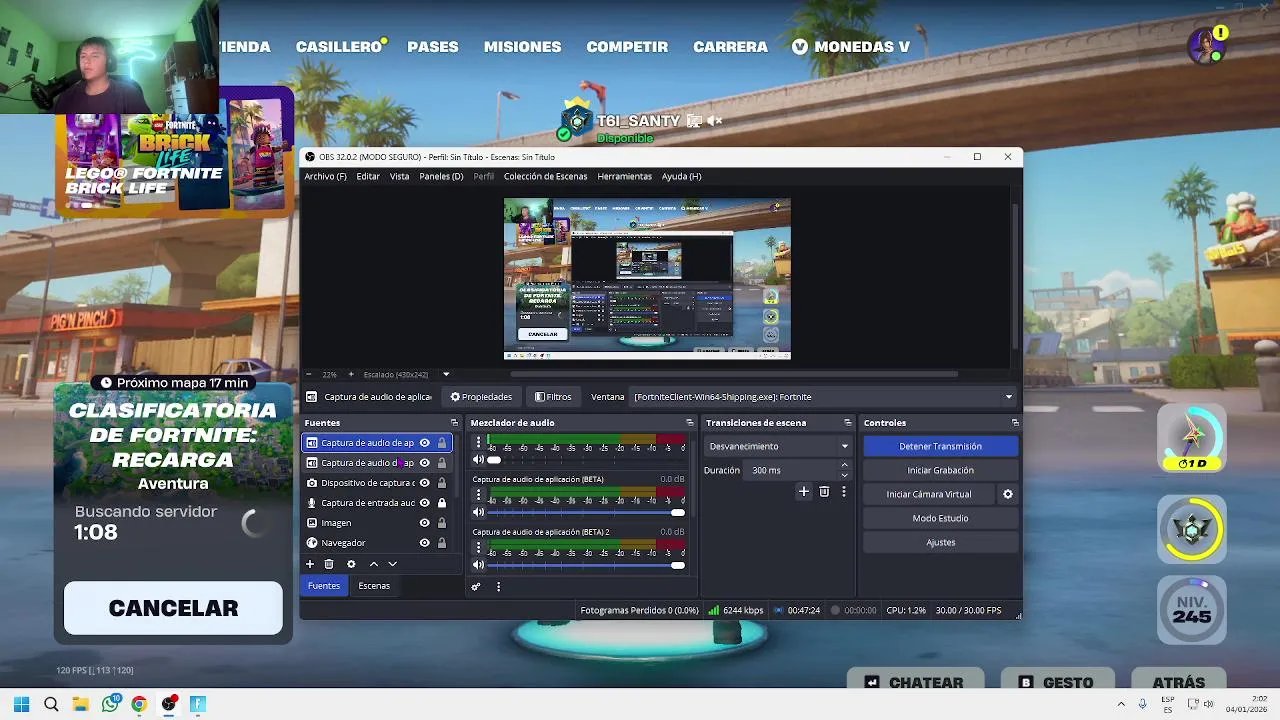Hide the Navegador source
This screenshot has height=720, width=1280.
coord(424,543)
